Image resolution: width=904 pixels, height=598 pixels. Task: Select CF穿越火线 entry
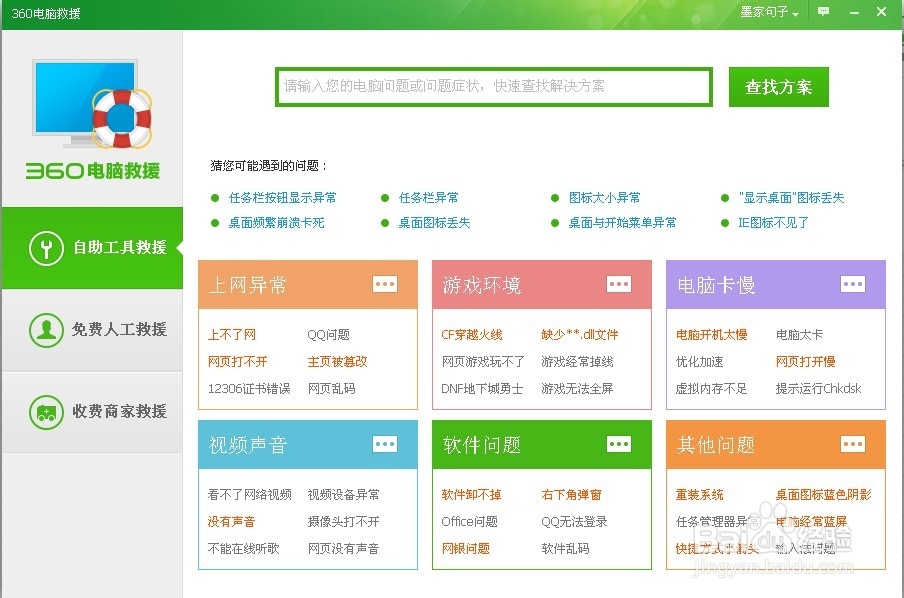point(472,334)
